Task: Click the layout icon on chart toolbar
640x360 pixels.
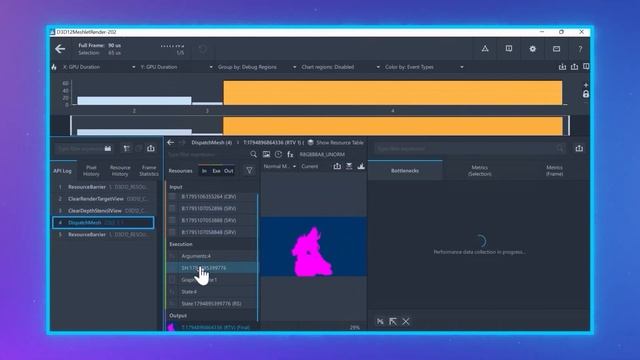Action: pyautogui.click(x=586, y=67)
